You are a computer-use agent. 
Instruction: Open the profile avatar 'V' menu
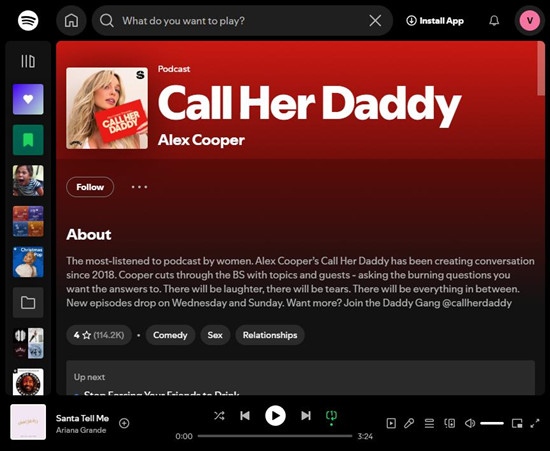tap(530, 21)
